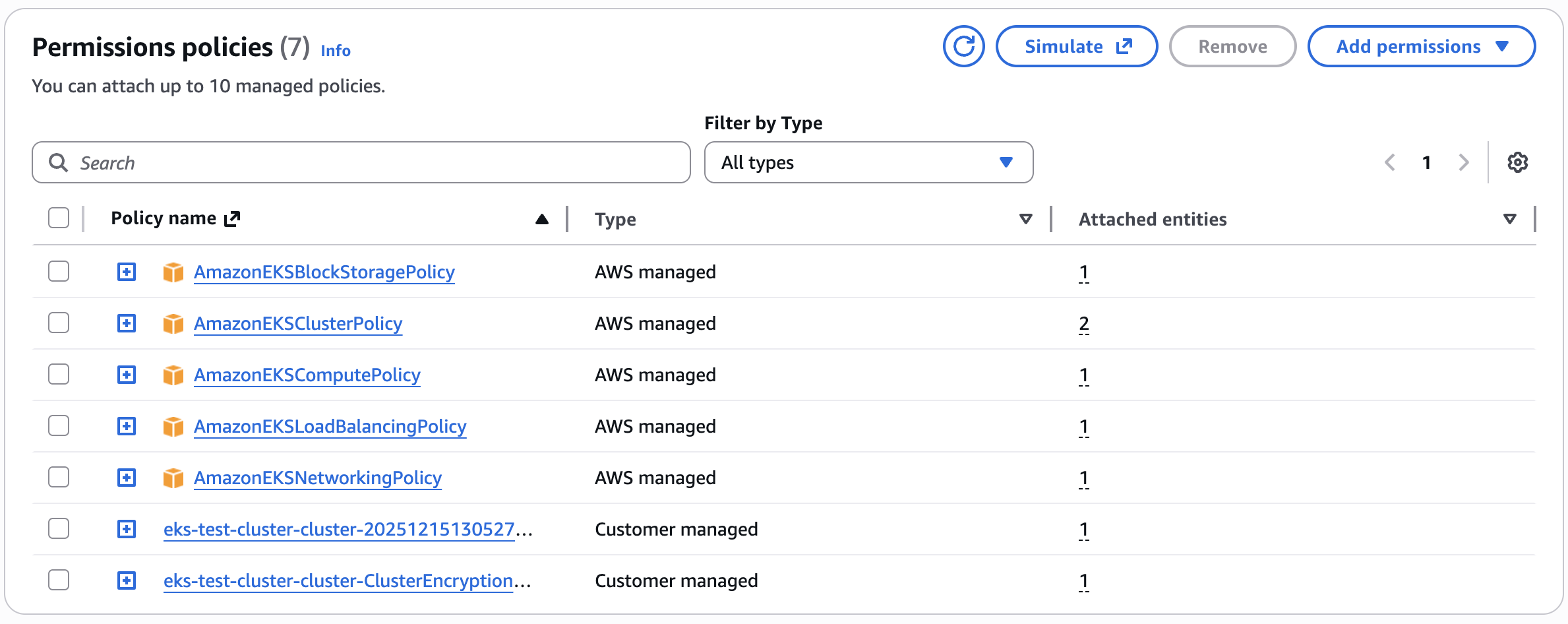This screenshot has height=624, width=1568.
Task: Select the checkbox for AmazonEKSClusterPolicy
Action: click(59, 323)
